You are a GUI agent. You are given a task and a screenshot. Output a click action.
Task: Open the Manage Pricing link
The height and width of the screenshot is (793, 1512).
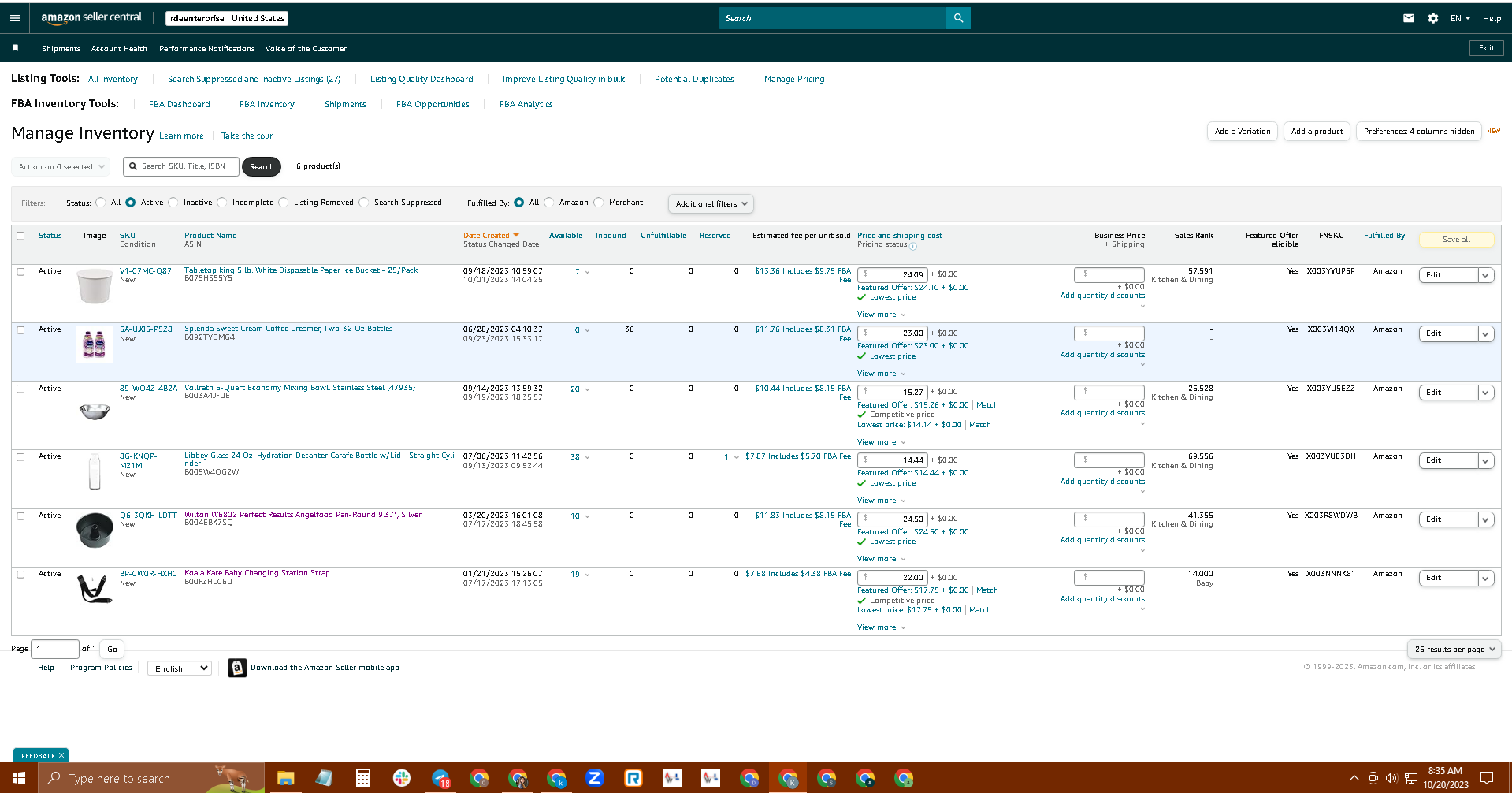coord(794,79)
